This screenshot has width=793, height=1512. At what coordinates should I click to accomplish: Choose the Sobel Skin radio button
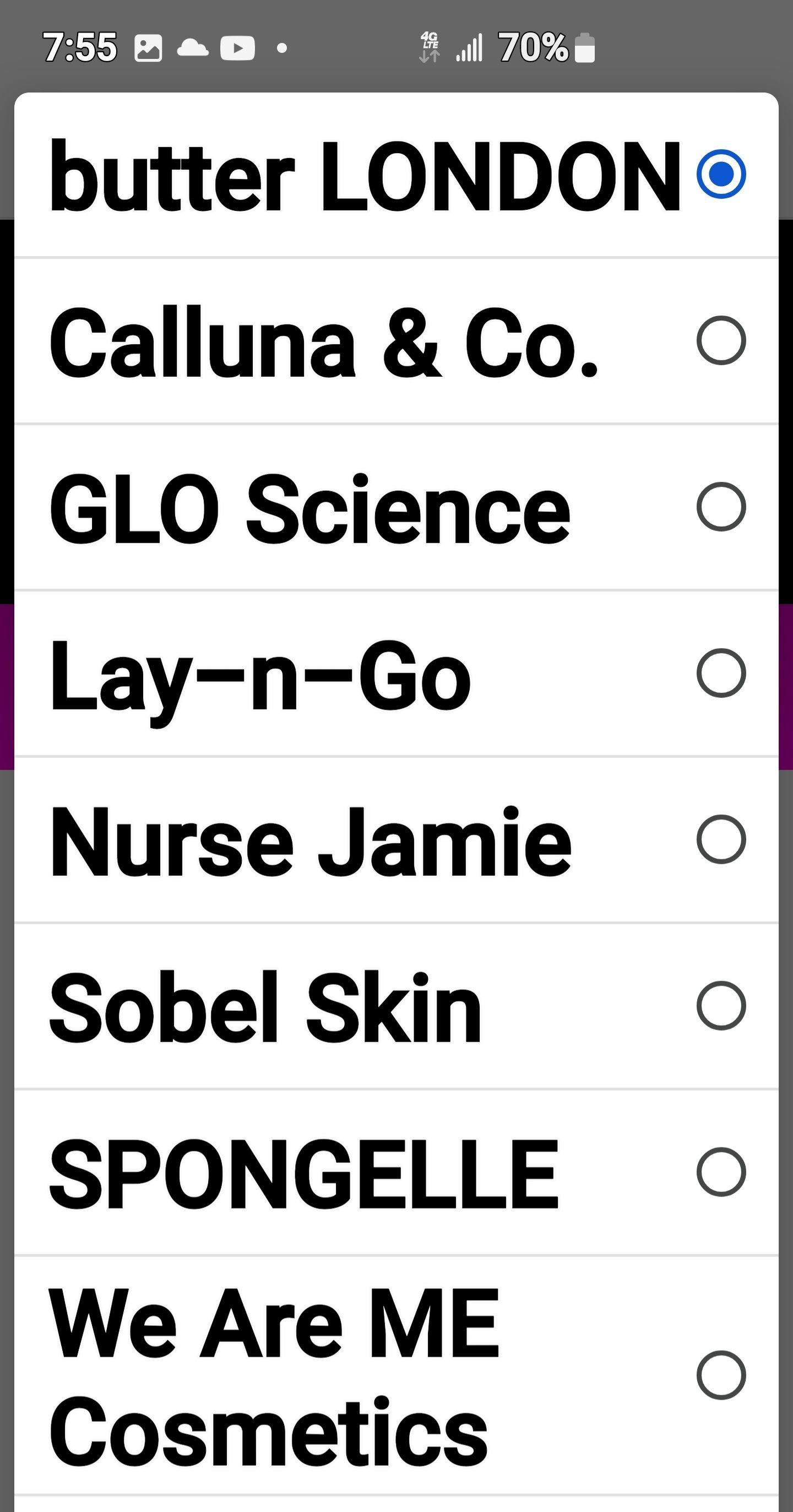(x=721, y=1005)
